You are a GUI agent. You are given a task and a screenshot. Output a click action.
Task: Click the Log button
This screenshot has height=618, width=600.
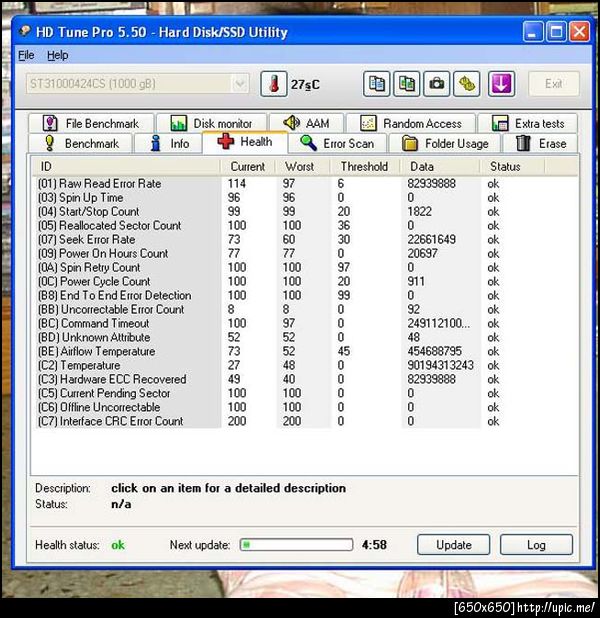coord(536,545)
